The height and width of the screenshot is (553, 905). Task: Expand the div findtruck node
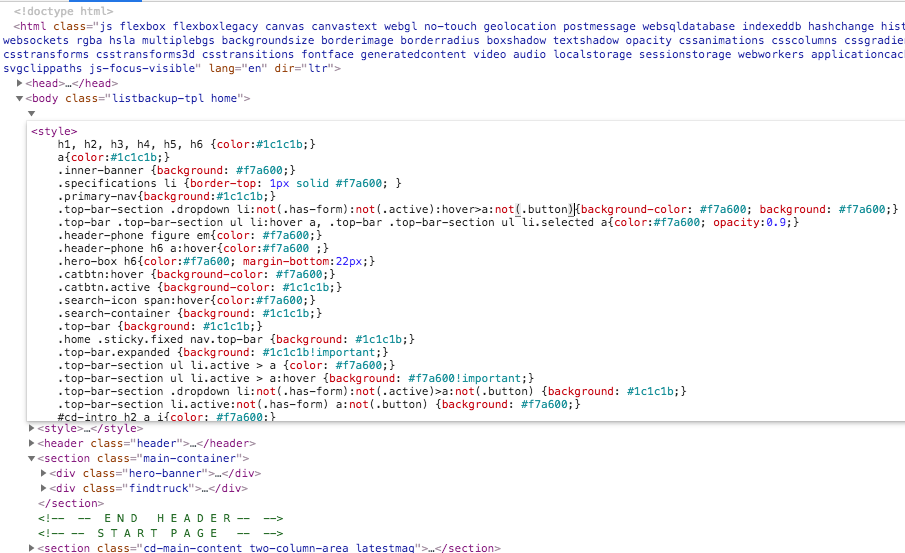43,489
